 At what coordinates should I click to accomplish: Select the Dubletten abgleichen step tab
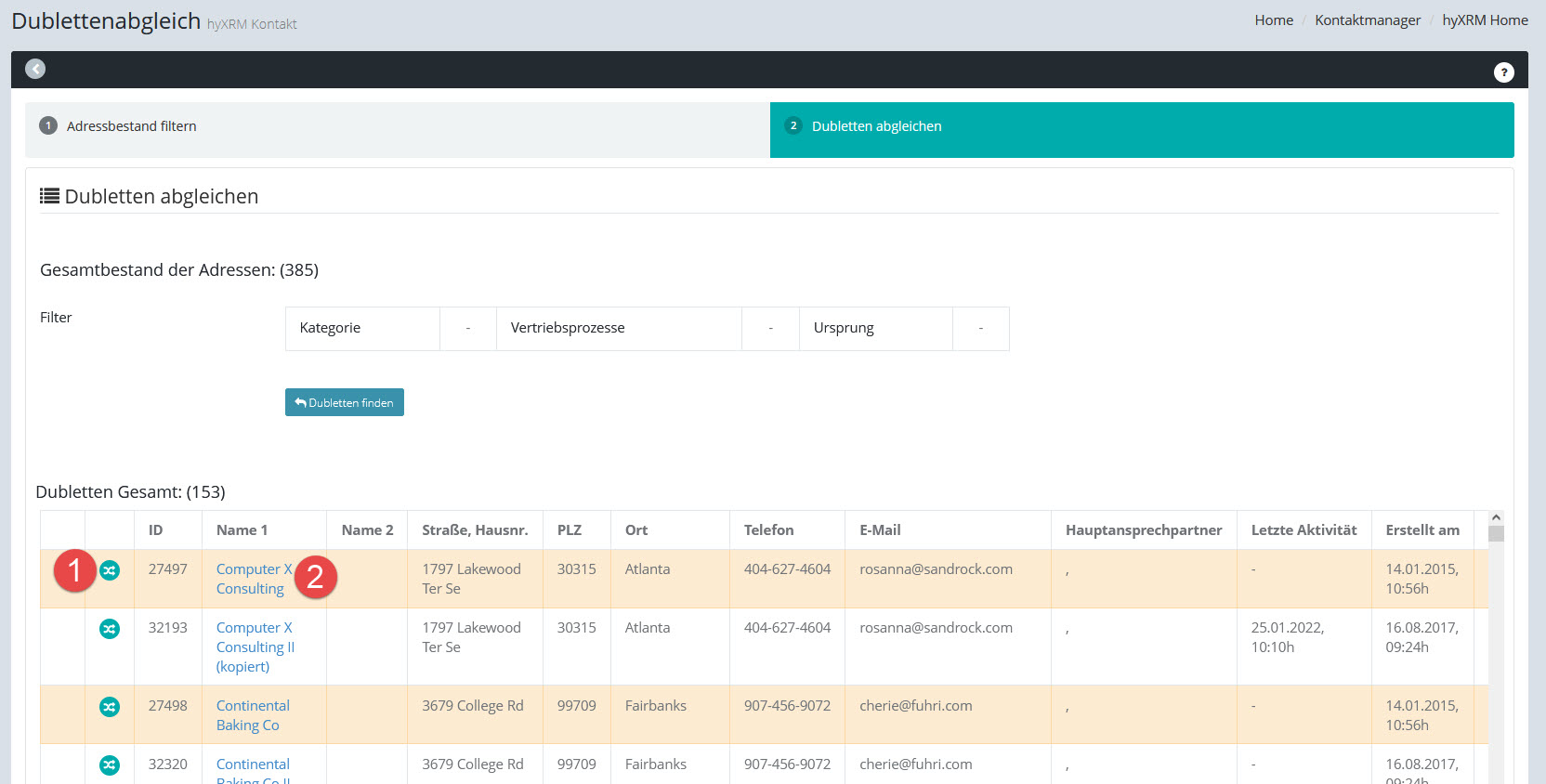[x=876, y=126]
